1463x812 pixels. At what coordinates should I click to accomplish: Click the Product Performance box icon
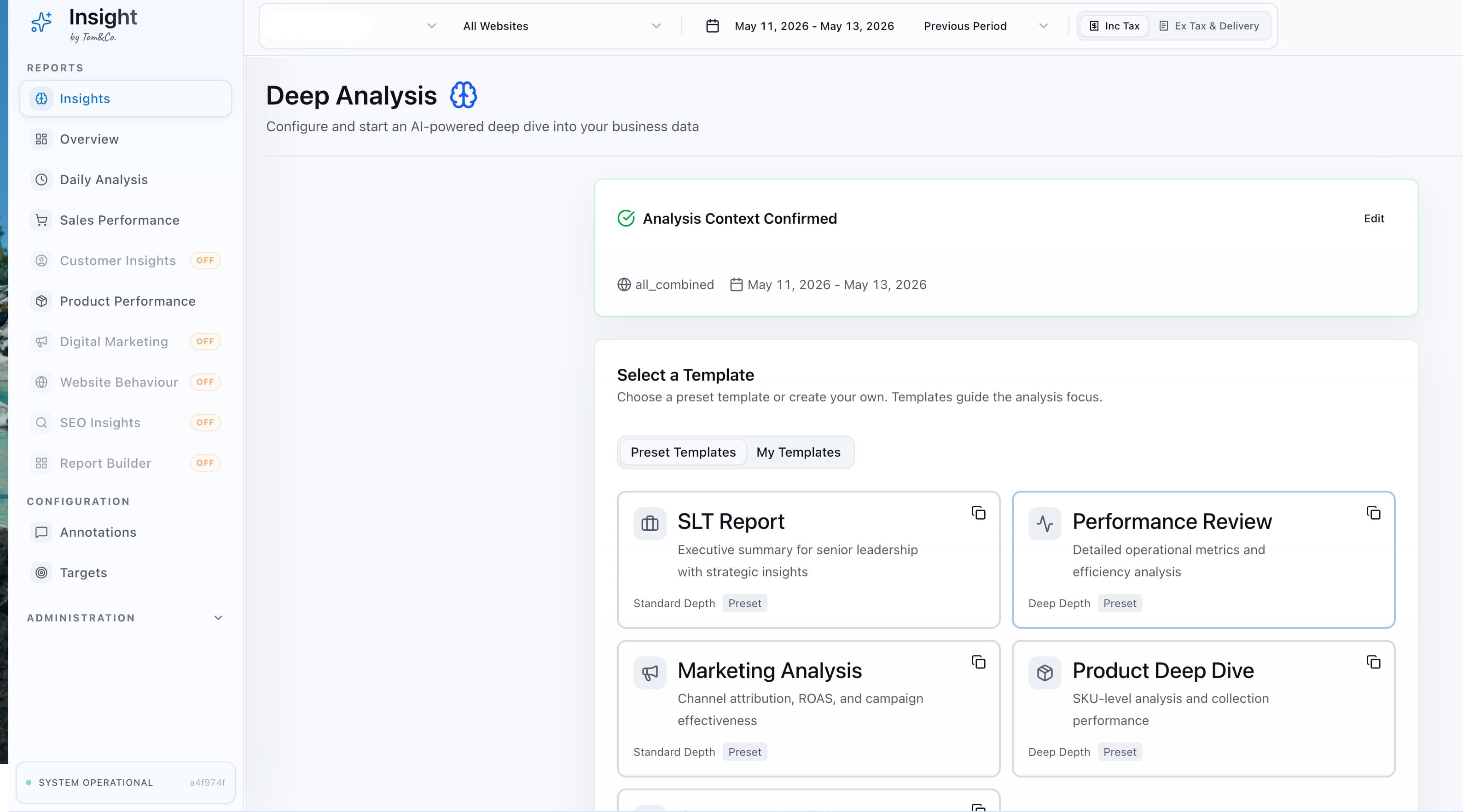point(41,301)
